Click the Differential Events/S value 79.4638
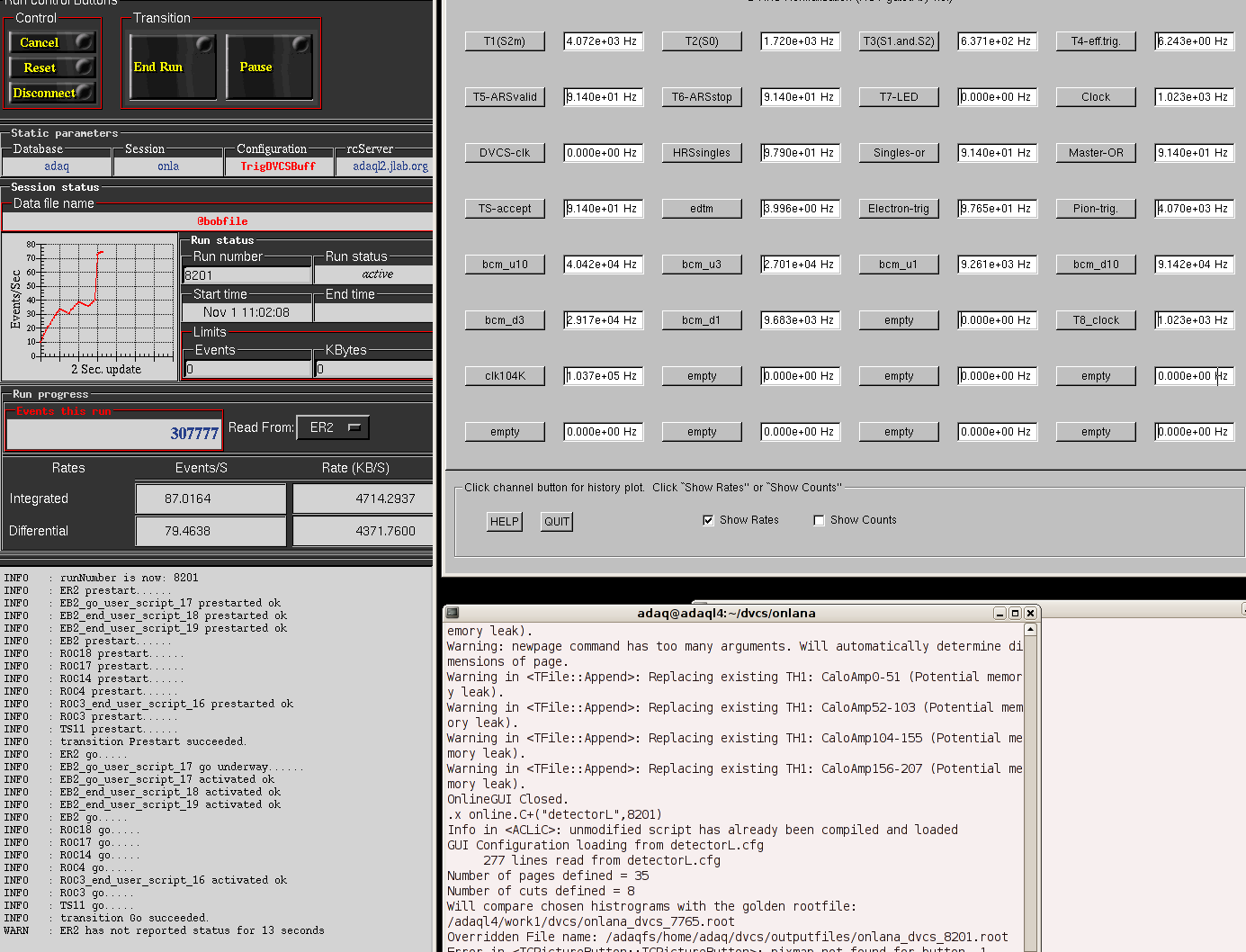Viewport: 1246px width, 952px height. [x=211, y=531]
